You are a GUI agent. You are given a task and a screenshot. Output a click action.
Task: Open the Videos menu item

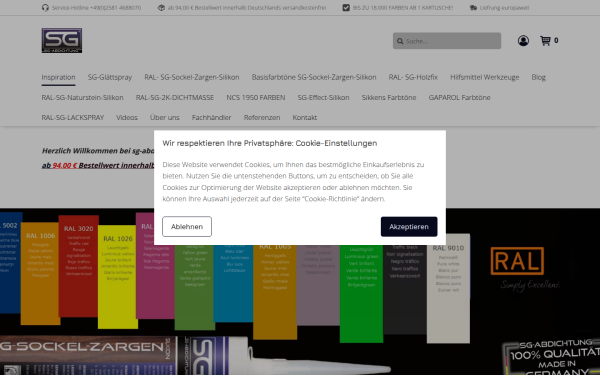(127, 117)
